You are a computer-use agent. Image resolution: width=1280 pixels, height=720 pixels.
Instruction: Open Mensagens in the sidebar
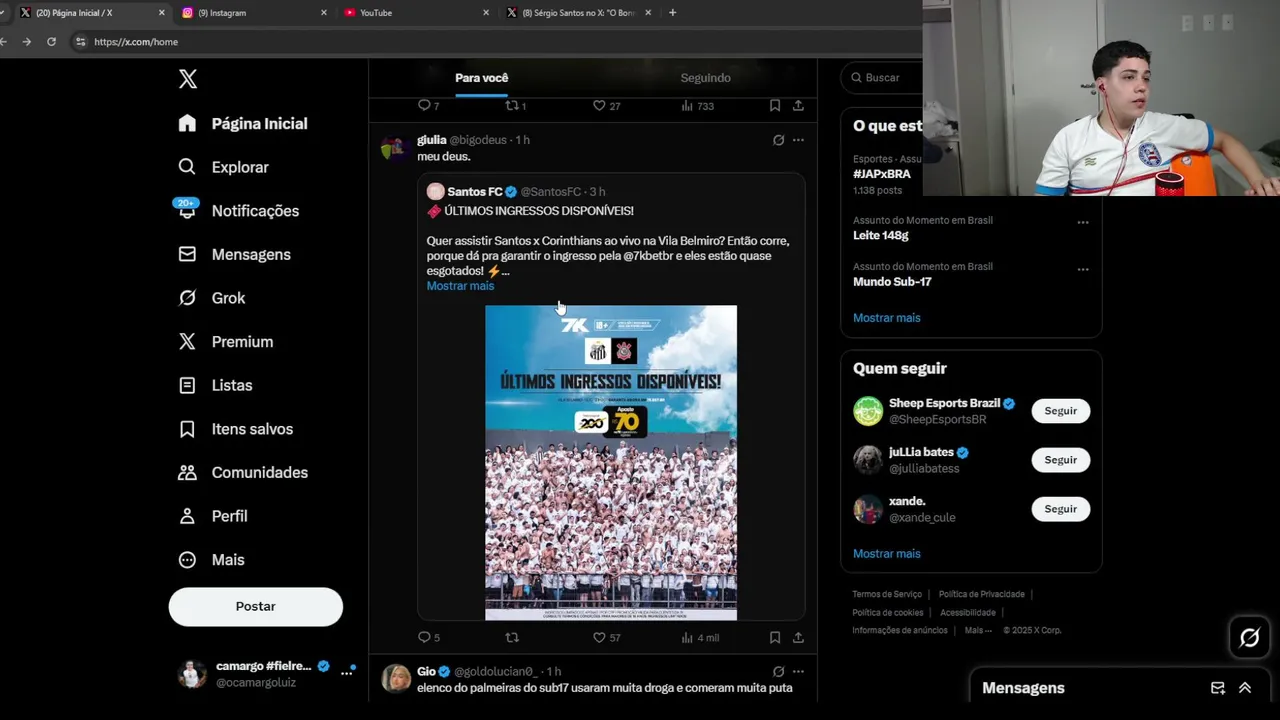pyautogui.click(x=235, y=254)
